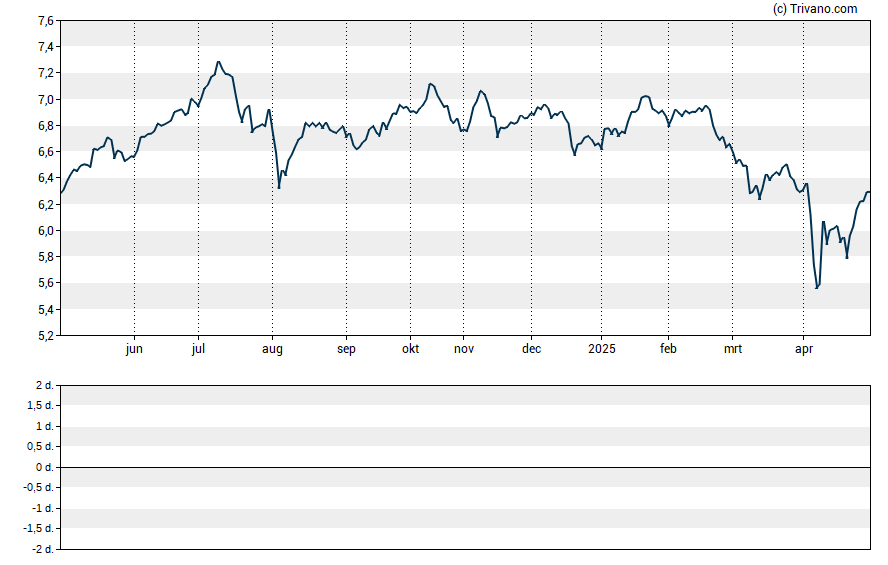Click the 'dec' month label
The height and width of the screenshot is (565, 888).
click(x=531, y=349)
